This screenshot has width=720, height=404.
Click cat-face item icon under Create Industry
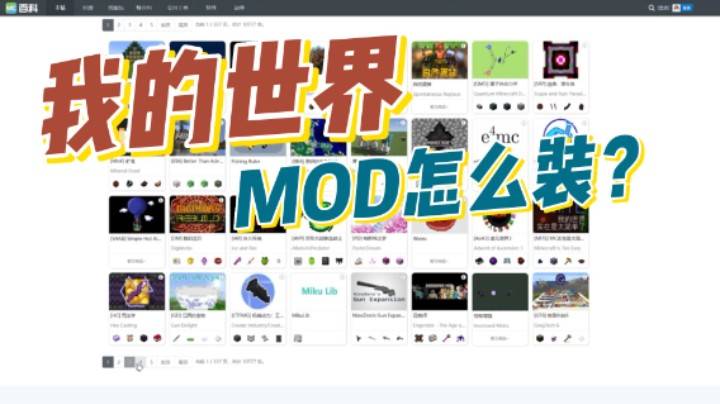[251, 338]
